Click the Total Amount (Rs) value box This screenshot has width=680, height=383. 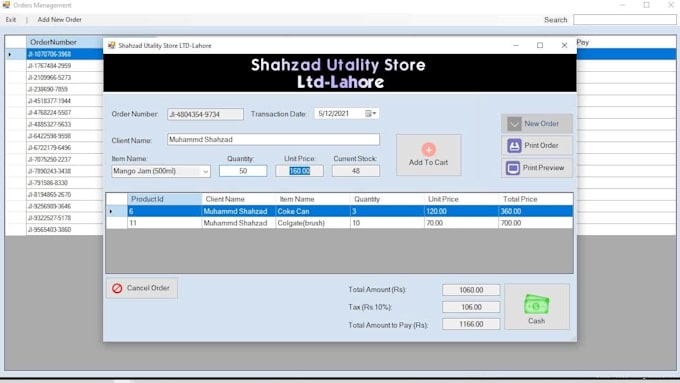coord(471,290)
